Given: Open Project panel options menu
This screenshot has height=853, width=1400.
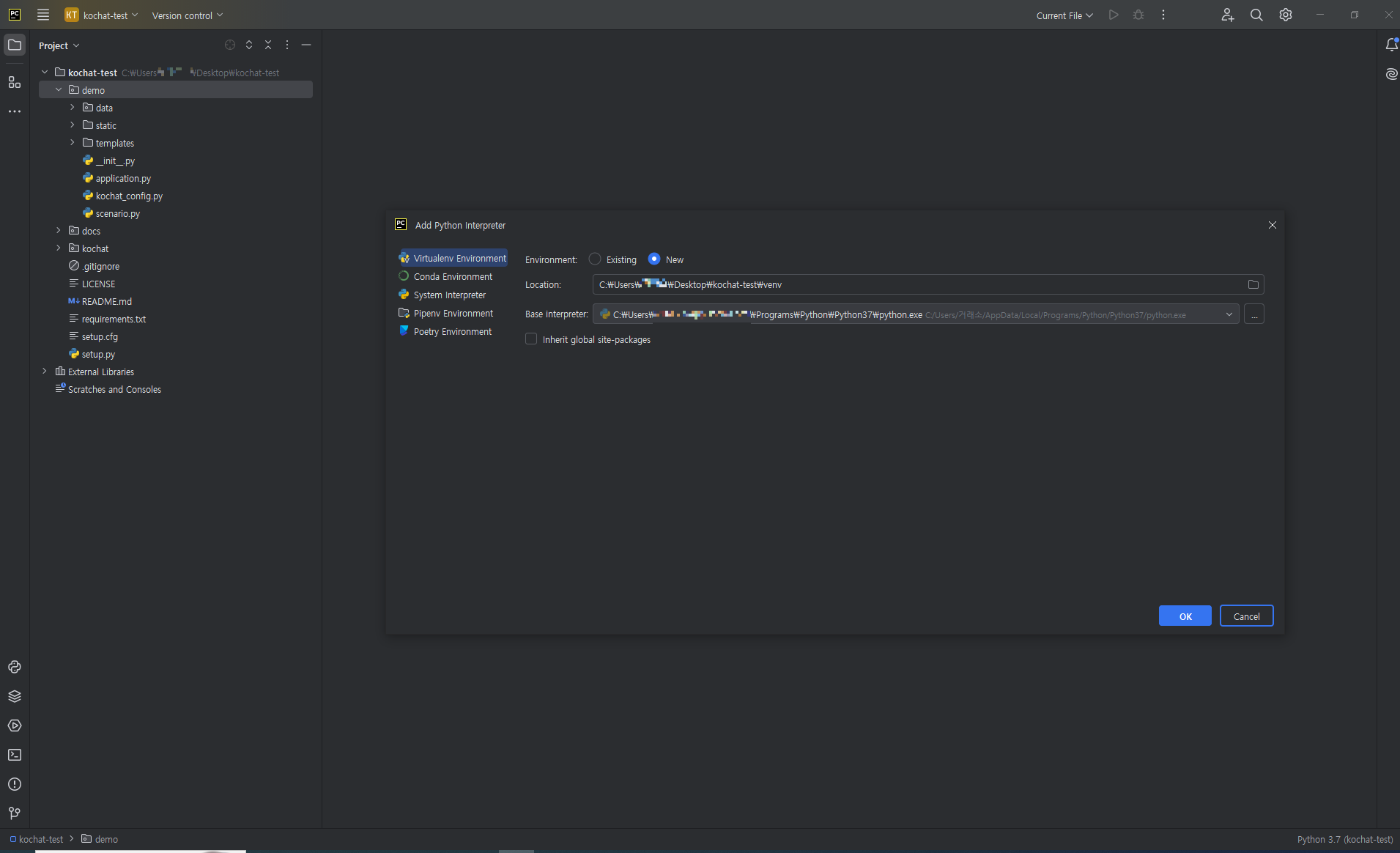Looking at the screenshot, I should tap(287, 45).
